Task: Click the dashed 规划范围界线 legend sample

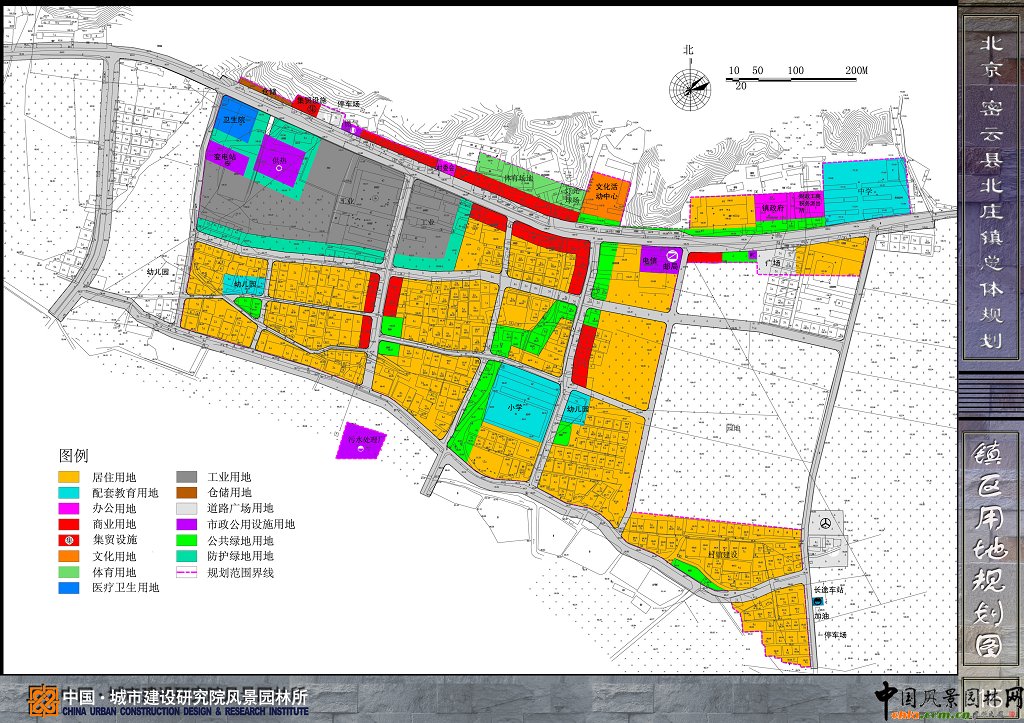Action: pos(187,572)
